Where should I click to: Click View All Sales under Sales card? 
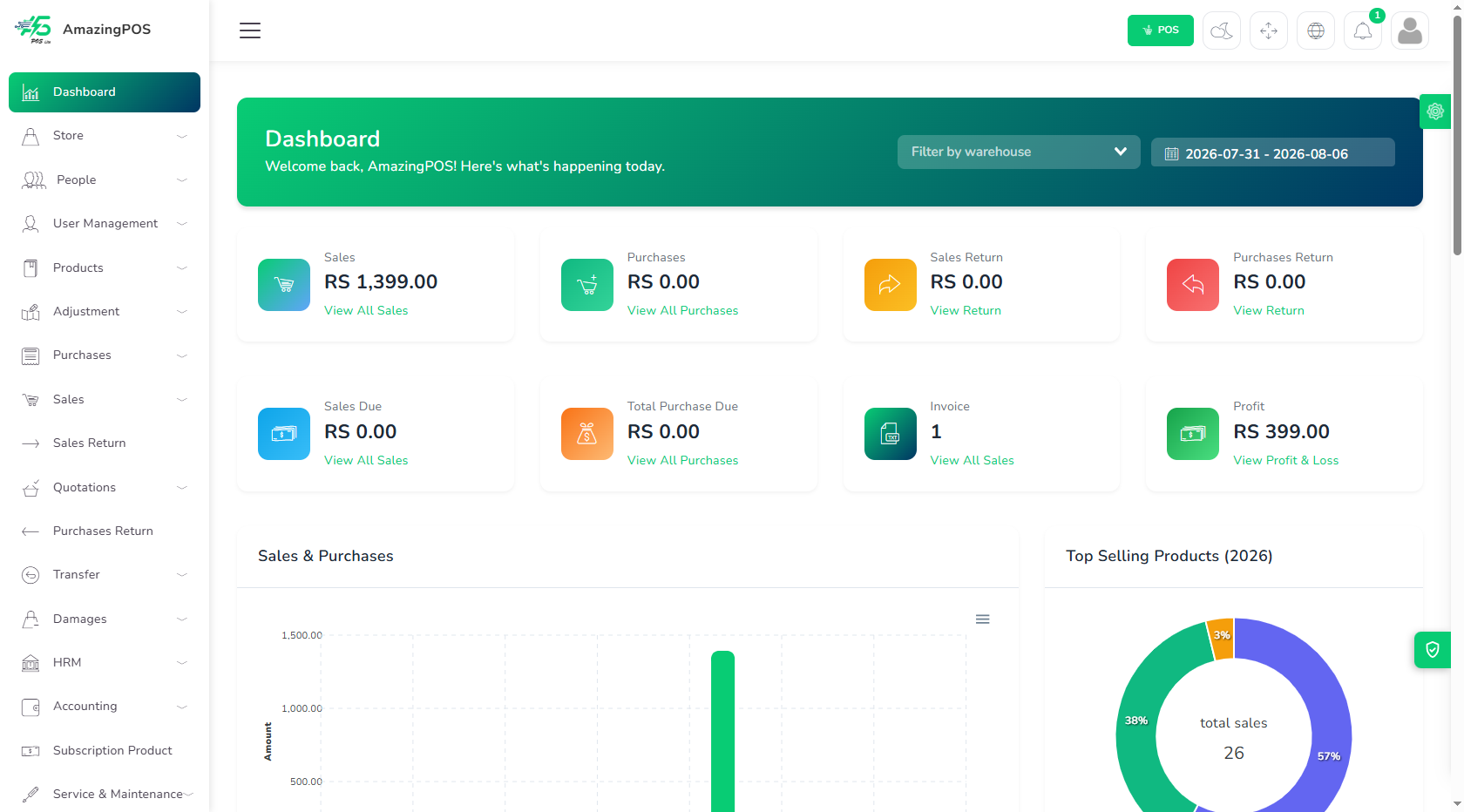tap(366, 311)
